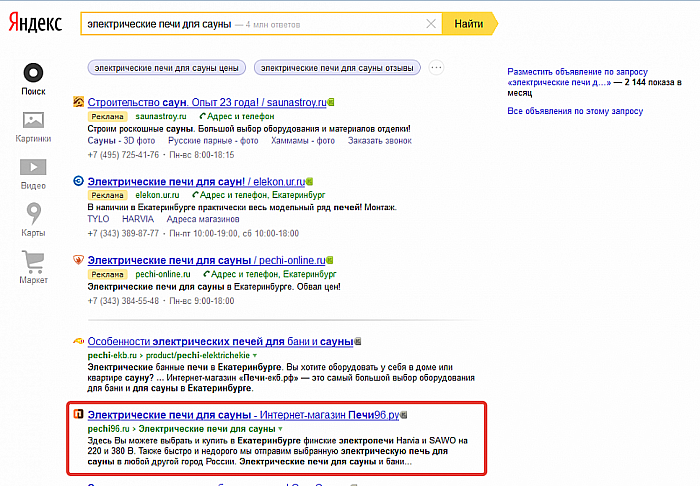This screenshot has height=486, width=700.
Task: Click Заказать звонок sitelink
Action: pyautogui.click(x=379, y=141)
